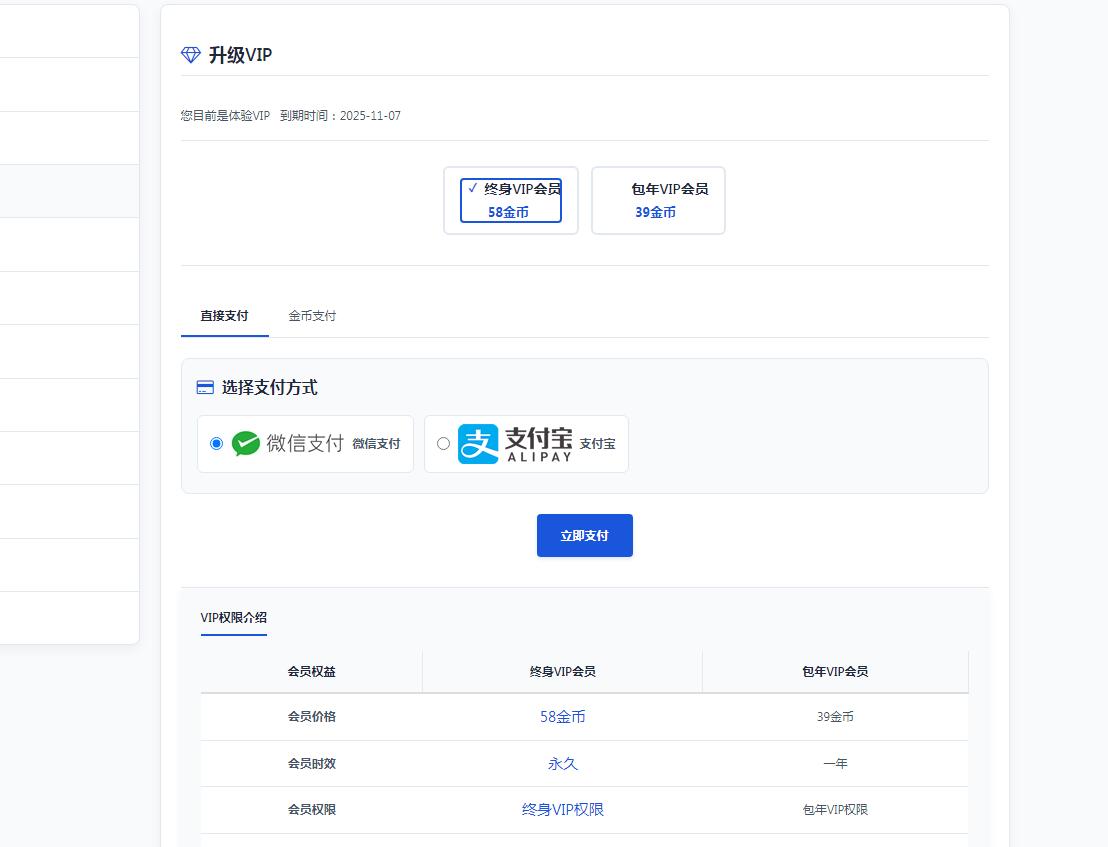The width and height of the screenshot is (1108, 847).
Task: Click the diamond icon beside 升级VIP
Action: (191, 55)
